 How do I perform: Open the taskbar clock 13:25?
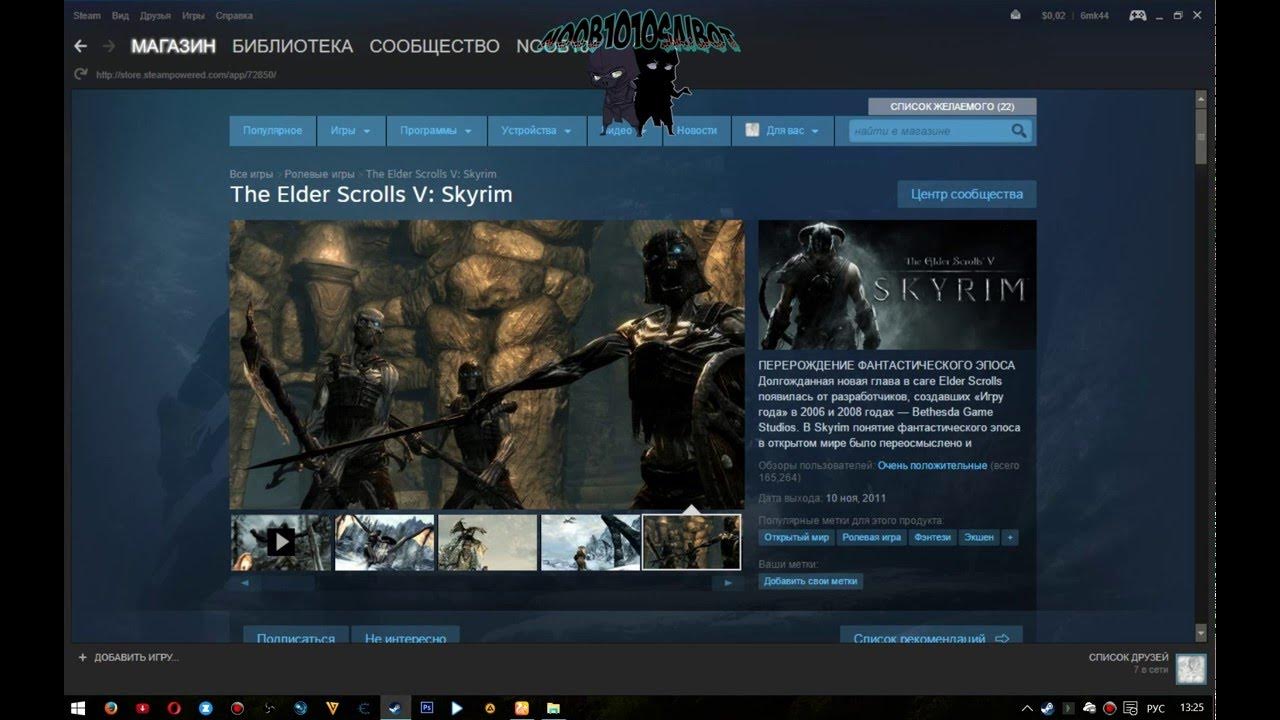[1192, 708]
